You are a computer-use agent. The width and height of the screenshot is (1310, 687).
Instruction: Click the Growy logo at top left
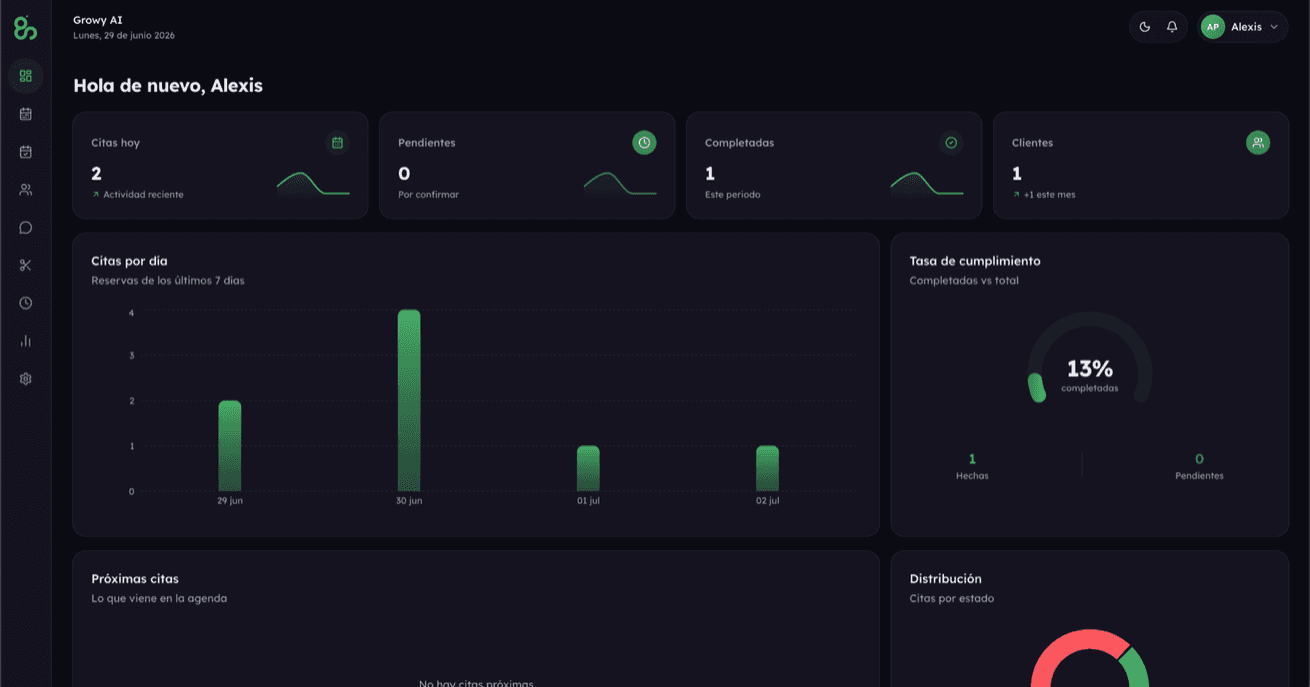point(26,28)
